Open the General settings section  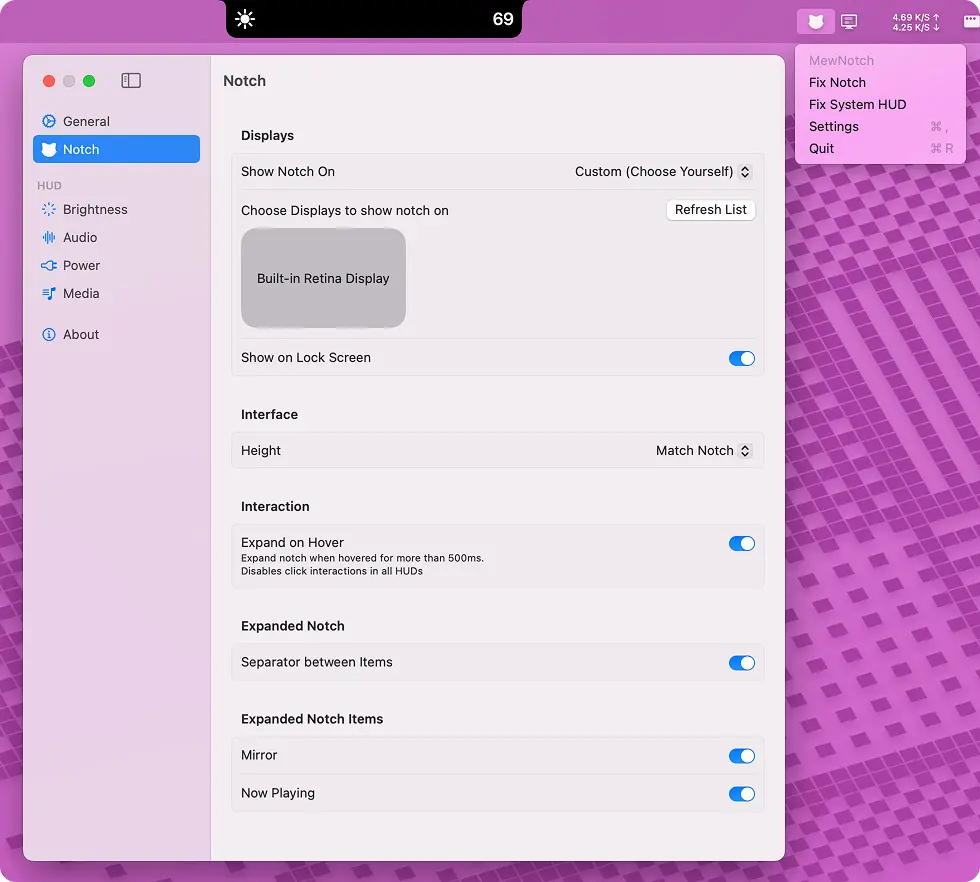tap(116, 121)
